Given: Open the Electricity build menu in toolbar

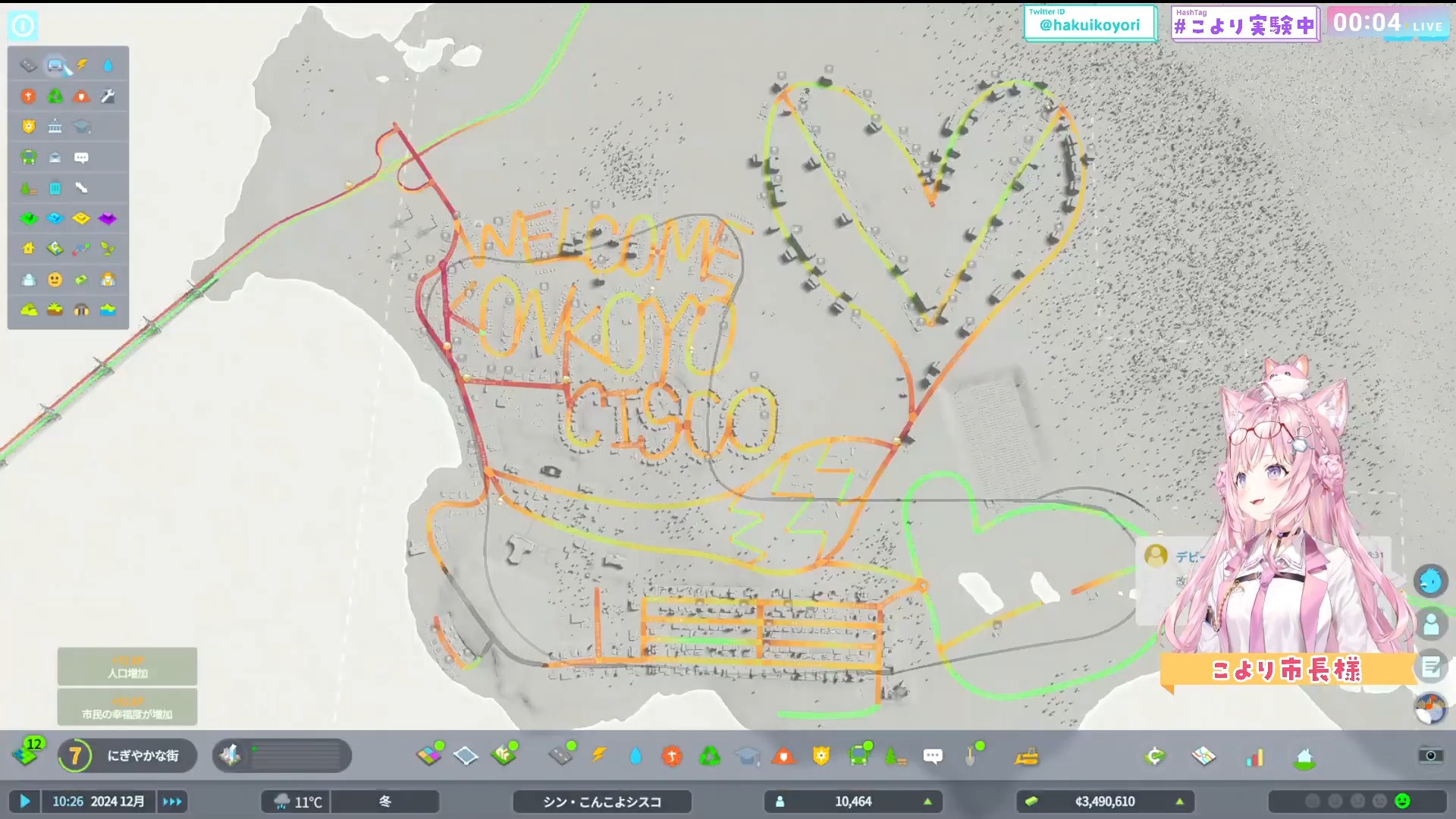Looking at the screenshot, I should tap(599, 756).
